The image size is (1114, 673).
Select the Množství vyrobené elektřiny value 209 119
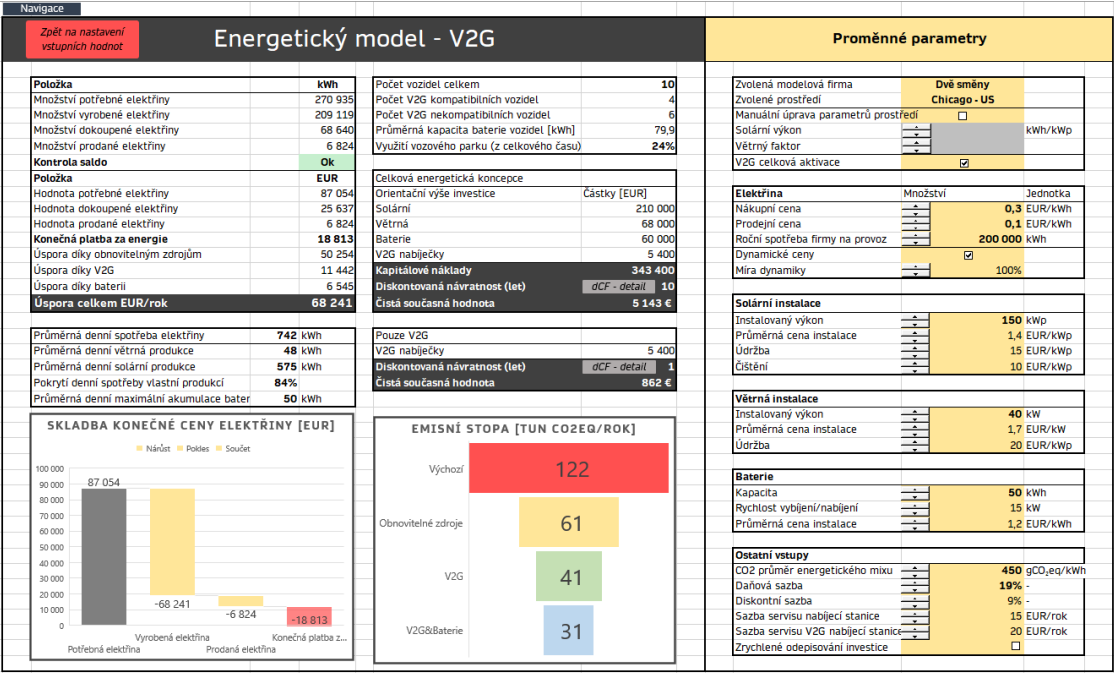tap(334, 114)
